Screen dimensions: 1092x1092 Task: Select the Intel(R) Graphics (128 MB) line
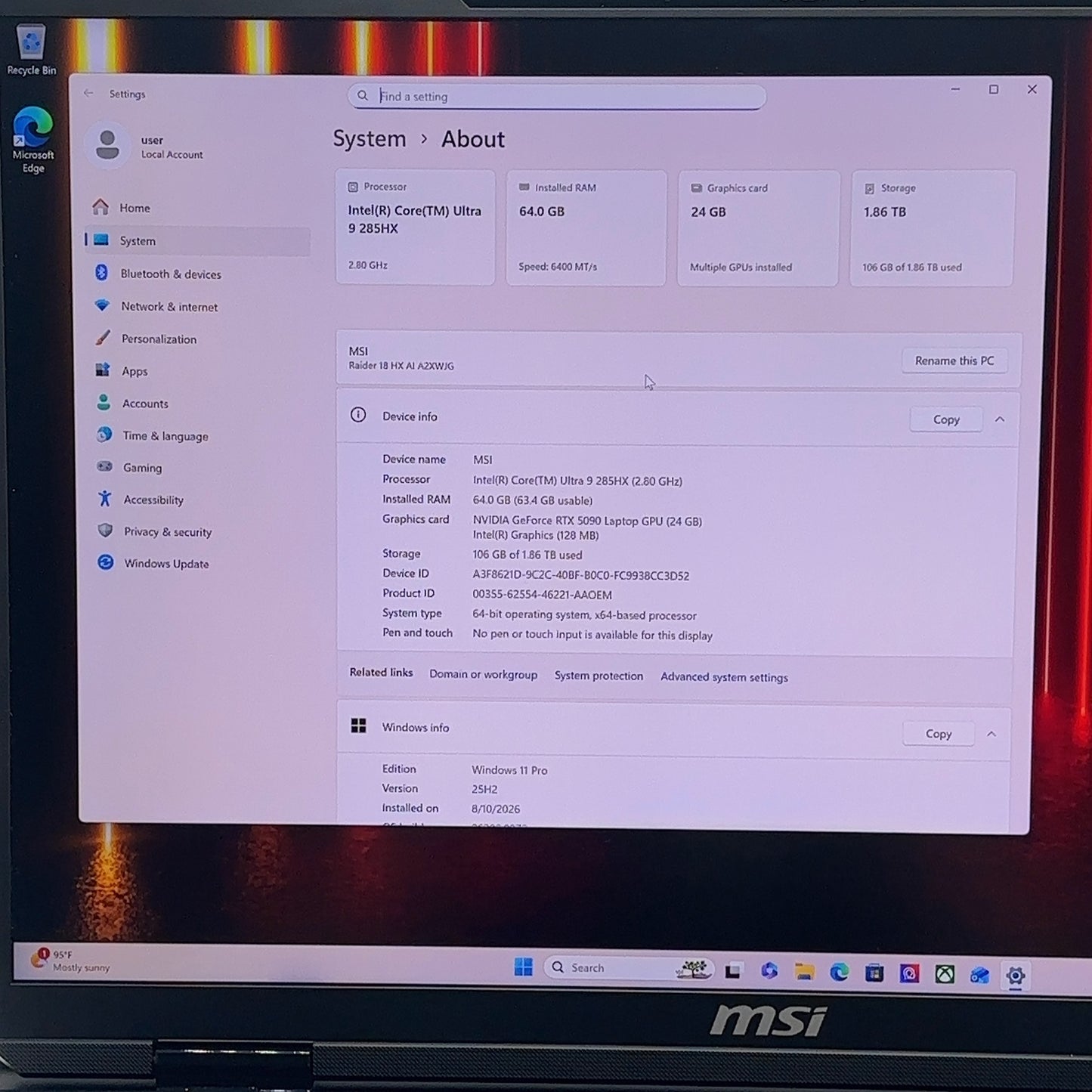[536, 535]
